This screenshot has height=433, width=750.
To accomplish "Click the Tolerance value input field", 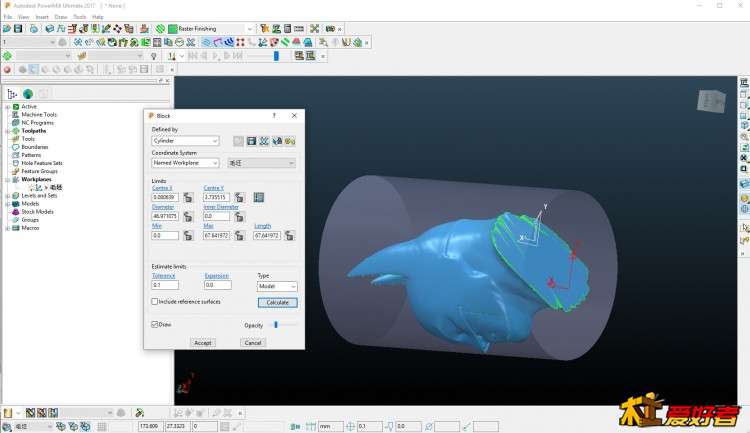I will [165, 285].
